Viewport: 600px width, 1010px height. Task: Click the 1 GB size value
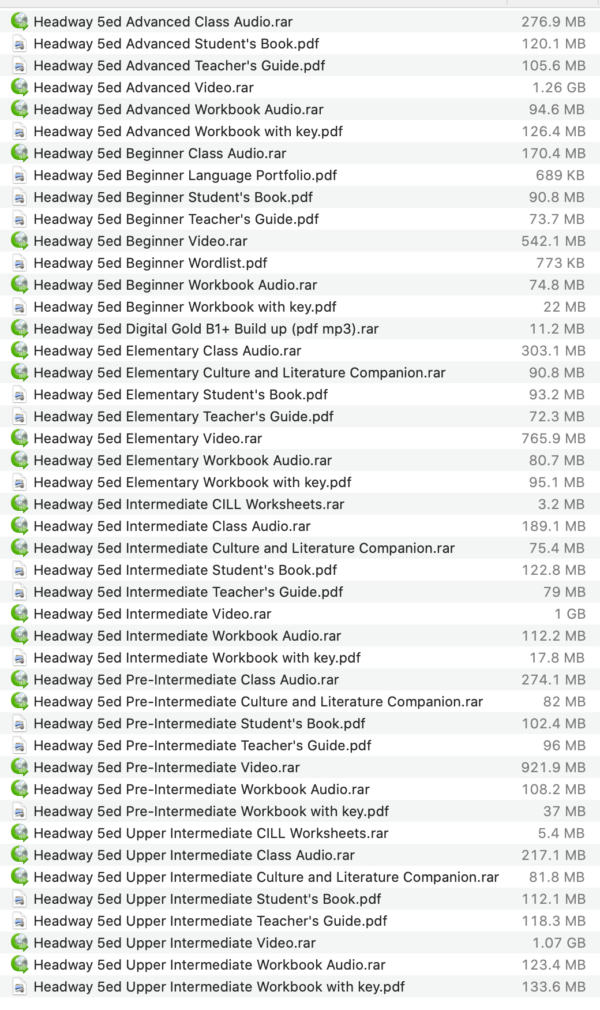570,614
